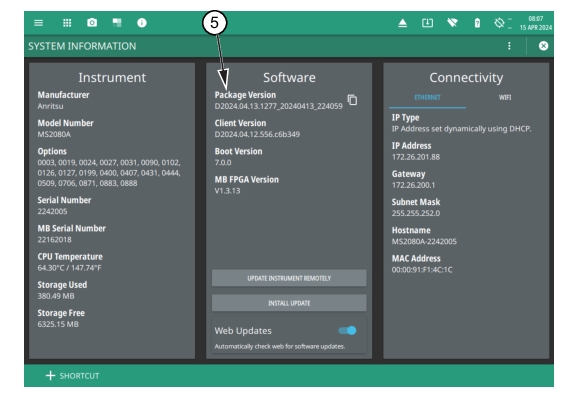Click the eject triangle icon
Screen dimensions: 572x397
tap(402, 23)
